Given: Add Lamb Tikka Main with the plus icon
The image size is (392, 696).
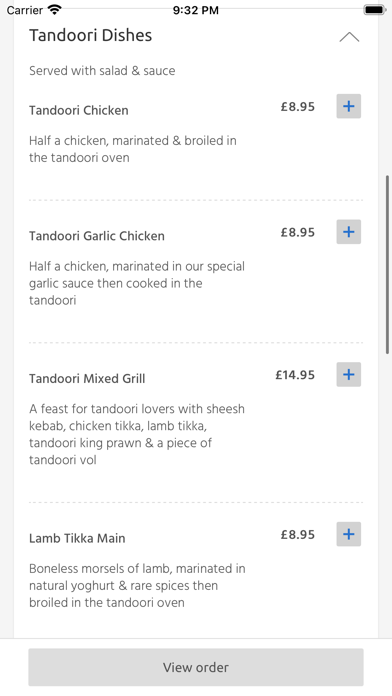Looking at the screenshot, I should [348, 534].
